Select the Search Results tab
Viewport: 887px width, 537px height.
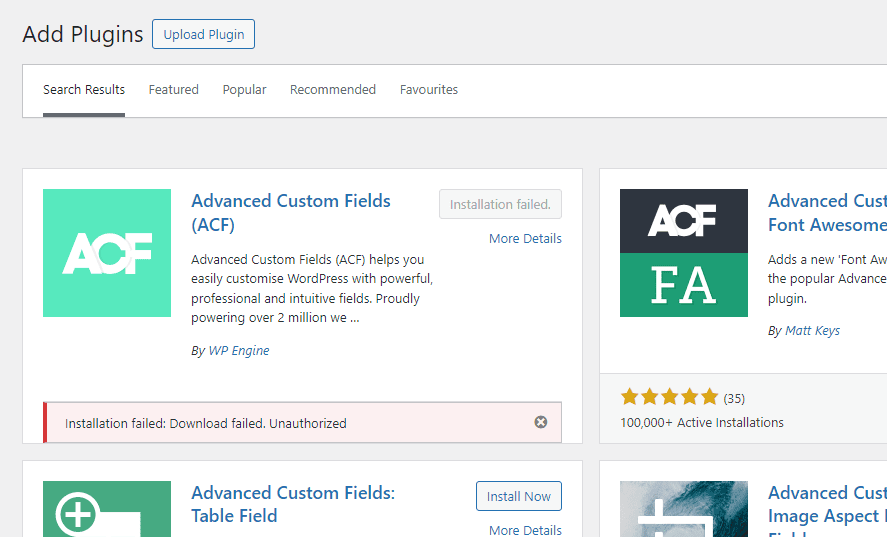[x=84, y=89]
